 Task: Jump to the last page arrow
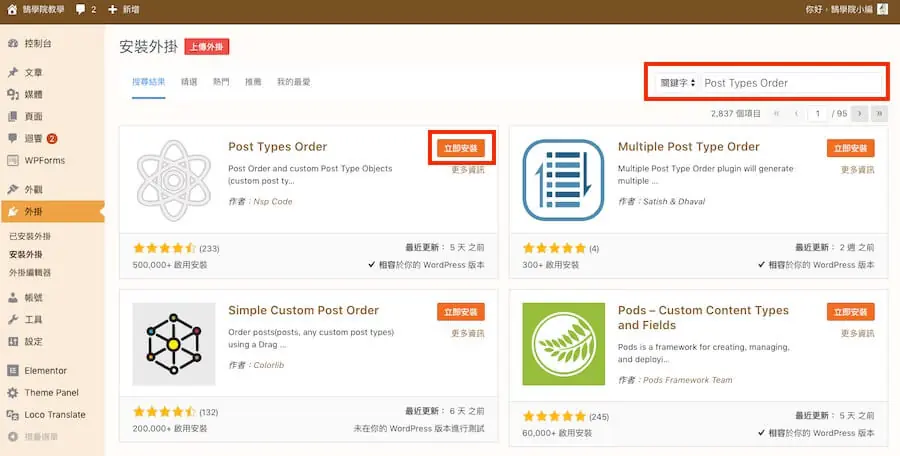[x=879, y=113]
